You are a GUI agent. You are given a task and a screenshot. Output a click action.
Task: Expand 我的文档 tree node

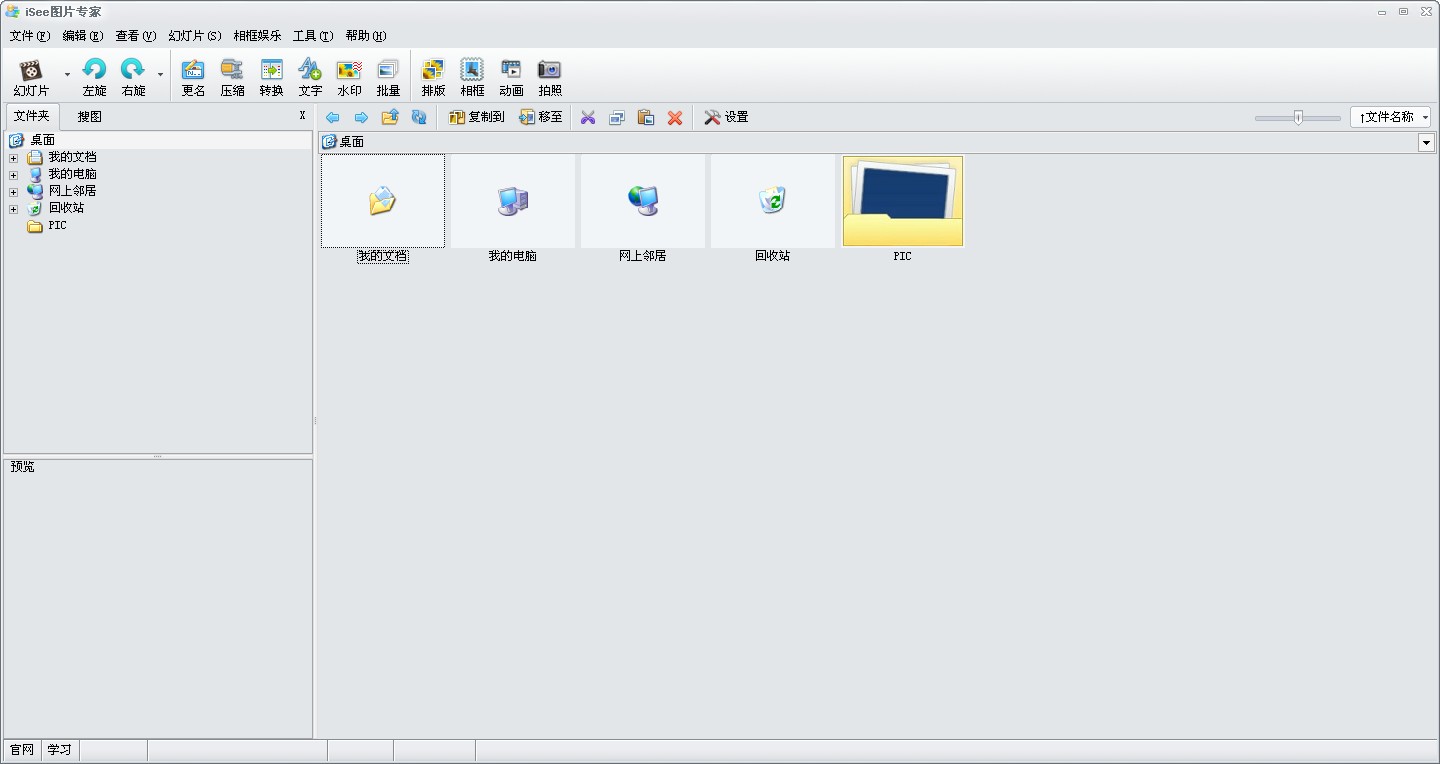pyautogui.click(x=13, y=158)
